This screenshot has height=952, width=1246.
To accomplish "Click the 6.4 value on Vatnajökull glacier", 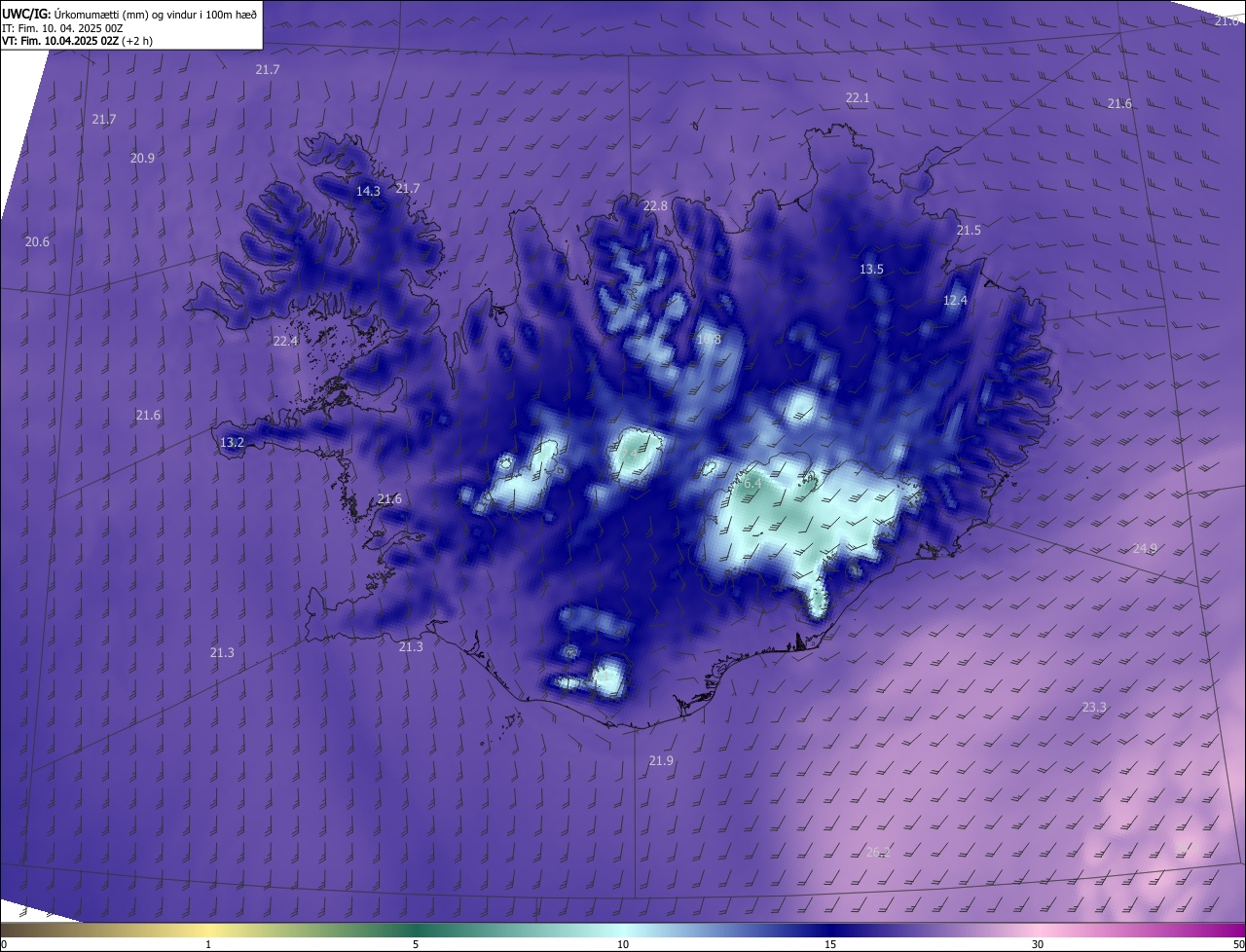I will [752, 483].
